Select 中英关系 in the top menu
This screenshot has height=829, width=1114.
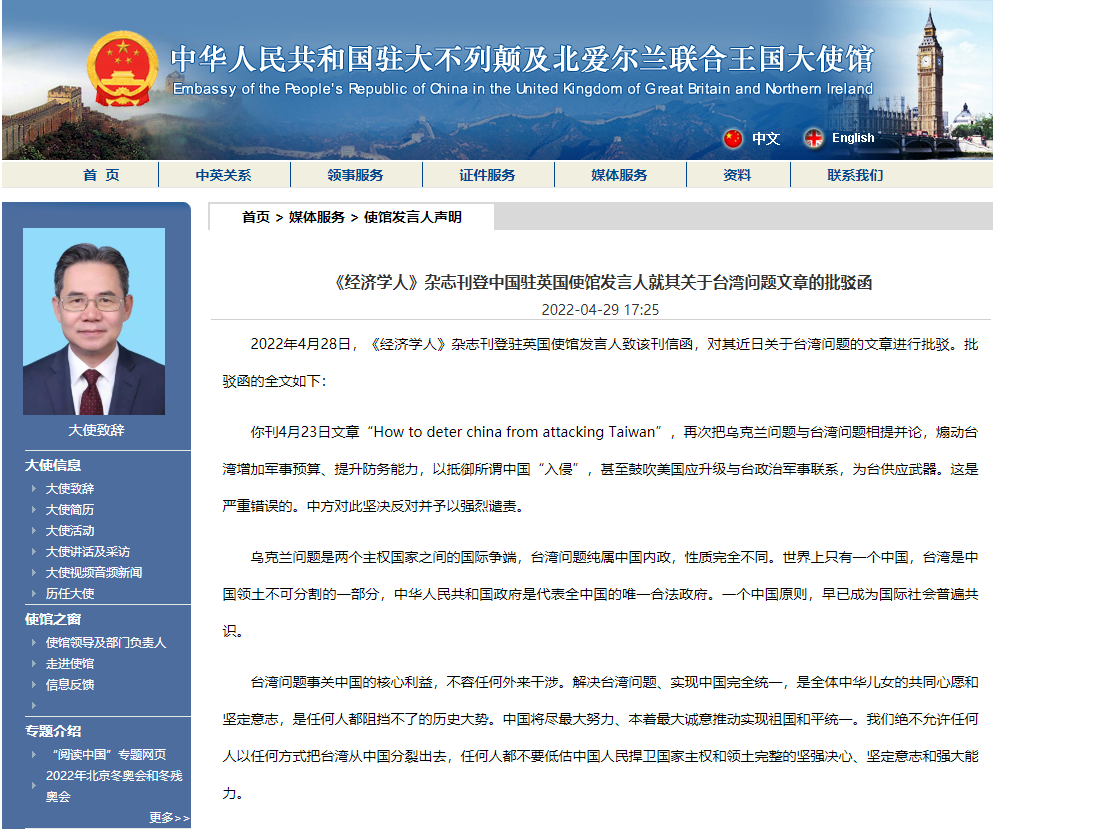(x=222, y=174)
